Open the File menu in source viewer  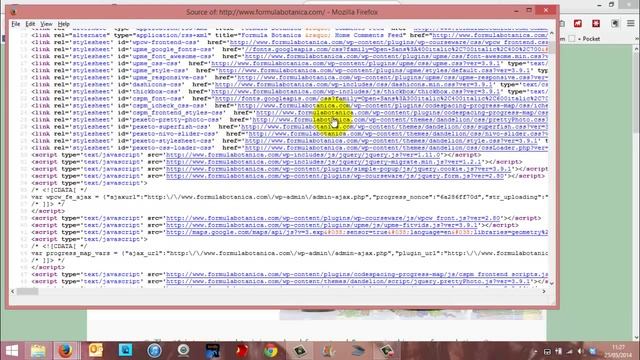tap(16, 24)
